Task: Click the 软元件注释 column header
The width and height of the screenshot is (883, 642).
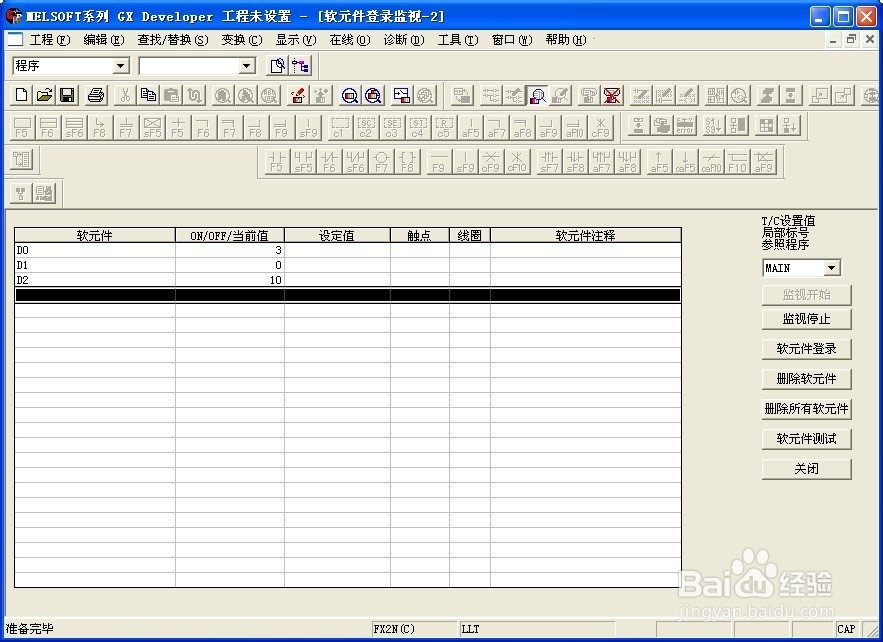Action: (x=586, y=235)
